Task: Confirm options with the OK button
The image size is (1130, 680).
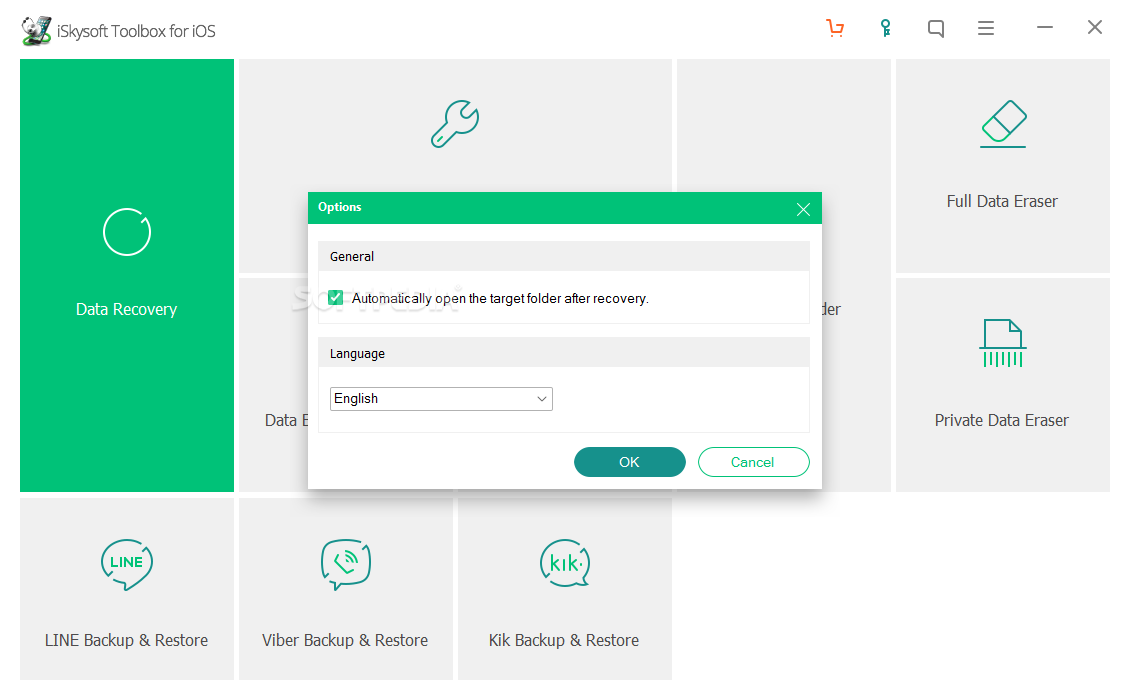Action: click(x=630, y=462)
